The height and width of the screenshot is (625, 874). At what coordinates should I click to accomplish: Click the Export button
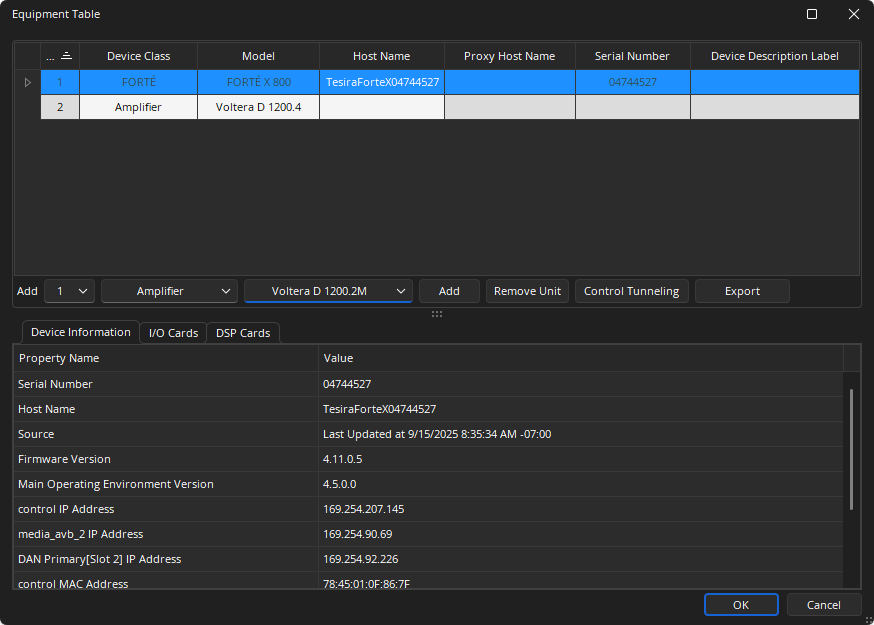[742, 291]
